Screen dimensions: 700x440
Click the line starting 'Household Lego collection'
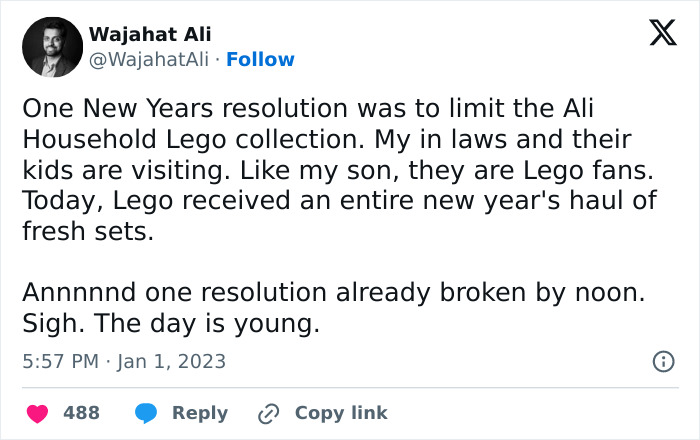(327, 139)
